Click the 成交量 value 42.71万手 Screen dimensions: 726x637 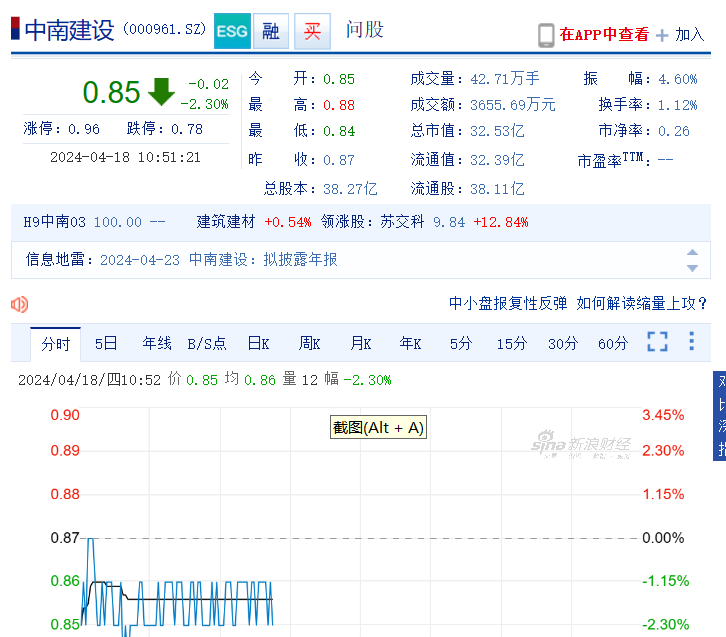click(505, 79)
